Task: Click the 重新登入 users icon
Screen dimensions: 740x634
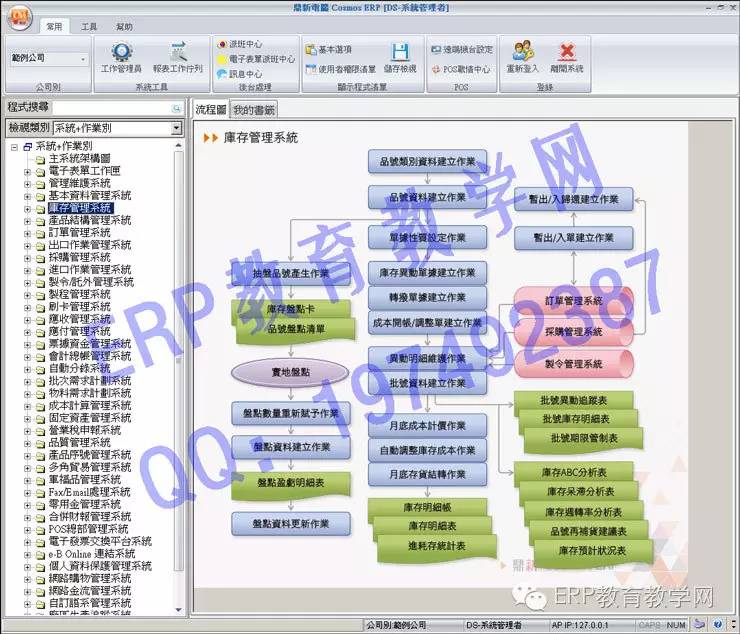Action: (x=523, y=53)
